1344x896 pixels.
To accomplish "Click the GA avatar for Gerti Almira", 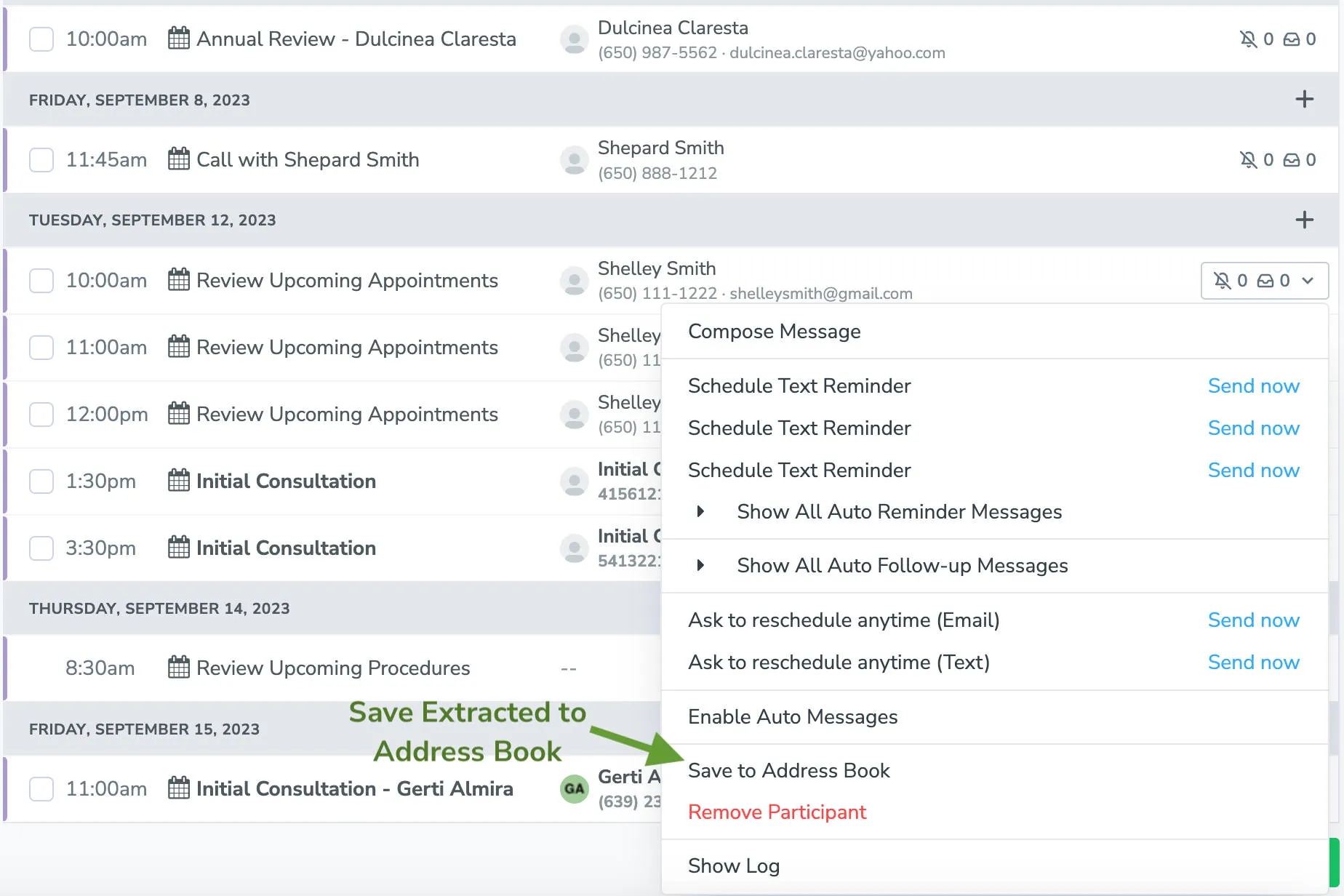I will point(574,788).
